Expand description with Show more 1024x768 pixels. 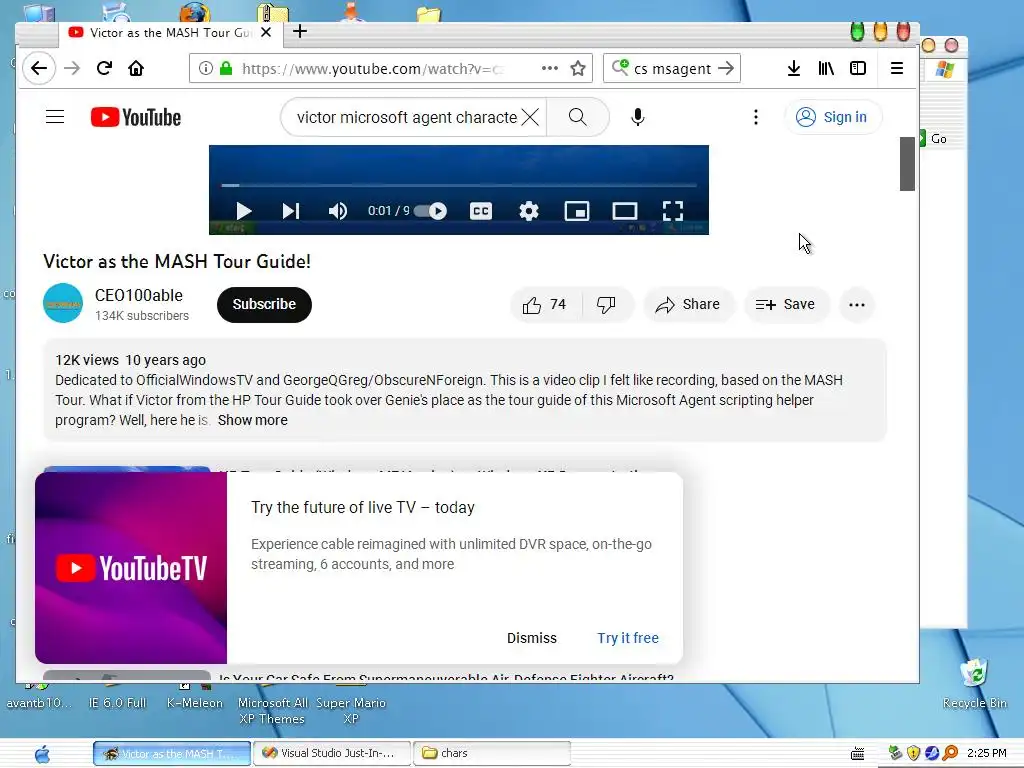[253, 420]
